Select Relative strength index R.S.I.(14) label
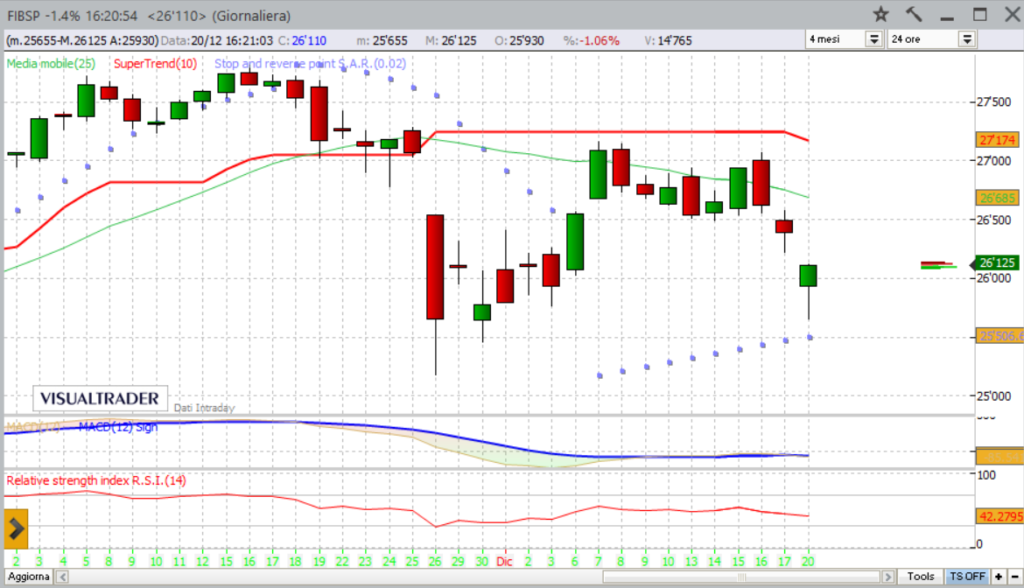The image size is (1024, 588). pos(96,481)
